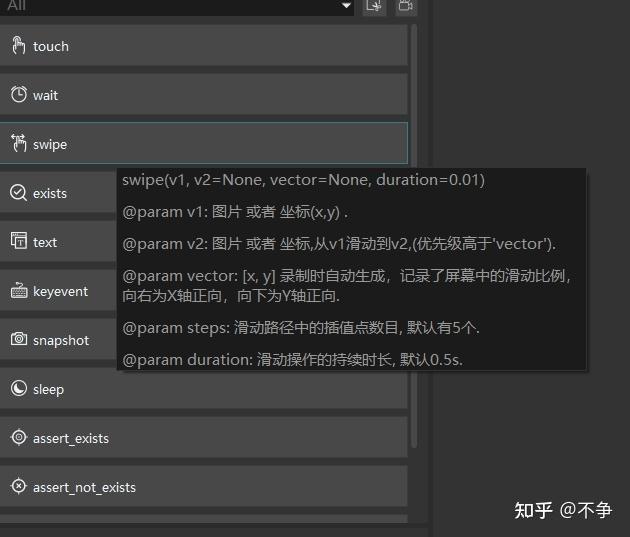Image resolution: width=630 pixels, height=537 pixels.
Task: Select the touch command label
Action: coord(51,46)
